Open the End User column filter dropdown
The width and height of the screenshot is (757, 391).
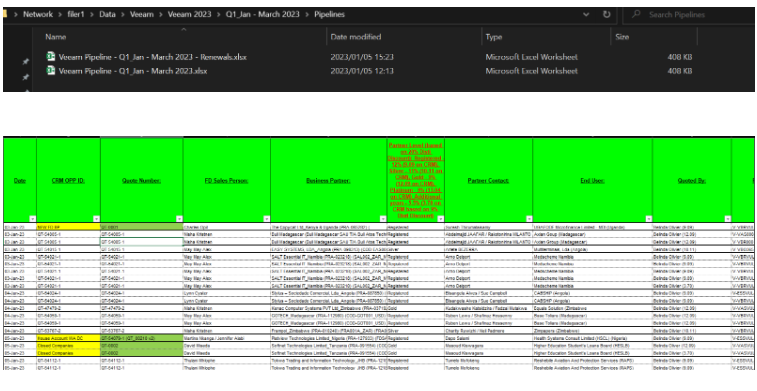(x=648, y=218)
